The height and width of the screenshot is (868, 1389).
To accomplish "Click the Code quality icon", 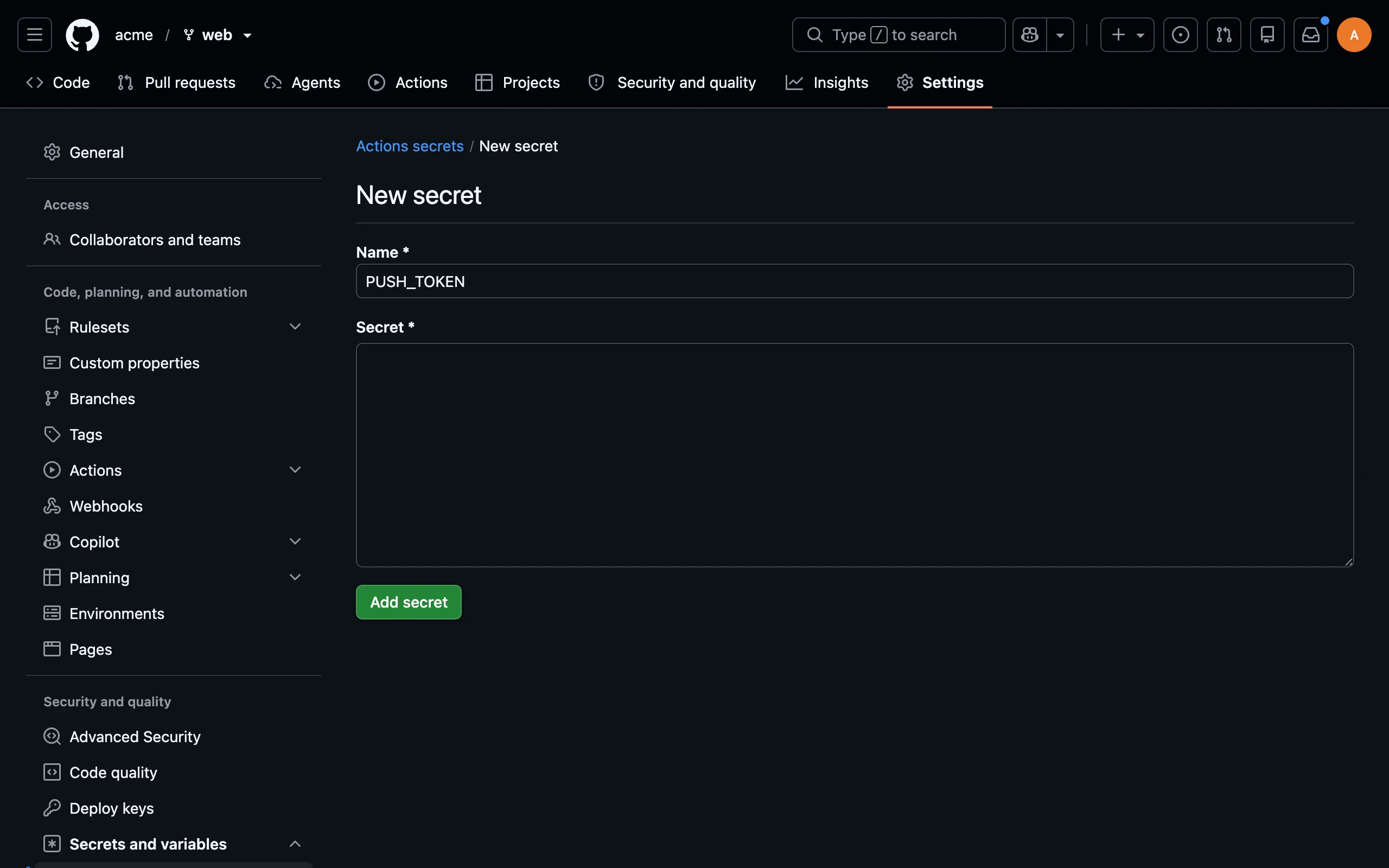I will [x=52, y=772].
